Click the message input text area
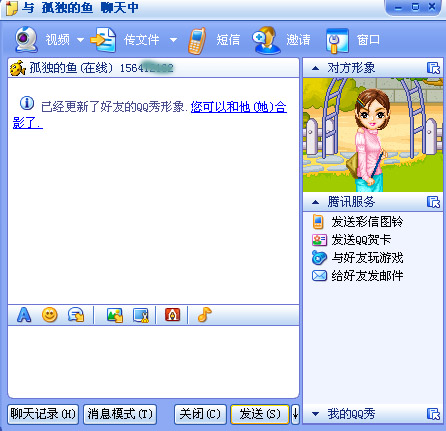The width and height of the screenshot is (446, 431). coord(153,361)
